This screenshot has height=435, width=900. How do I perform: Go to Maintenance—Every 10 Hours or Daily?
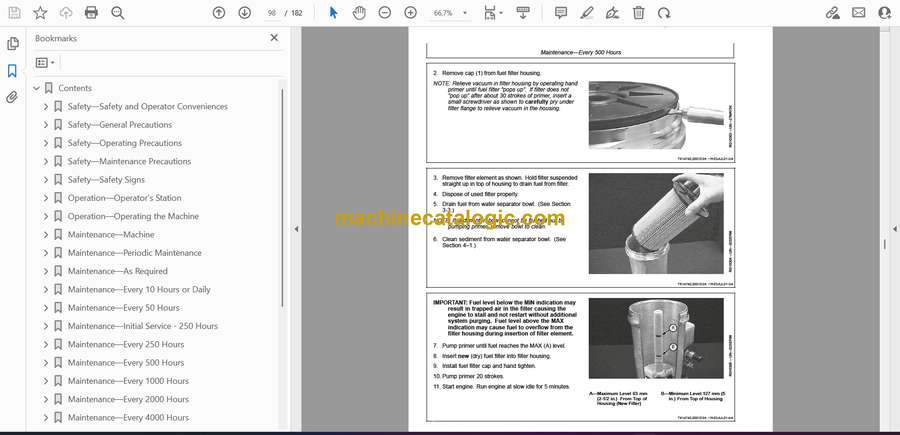coord(139,289)
